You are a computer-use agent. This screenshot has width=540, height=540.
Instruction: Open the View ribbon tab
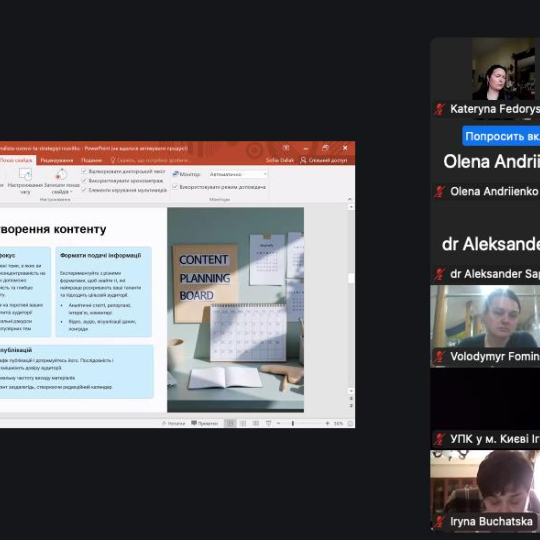(x=91, y=160)
